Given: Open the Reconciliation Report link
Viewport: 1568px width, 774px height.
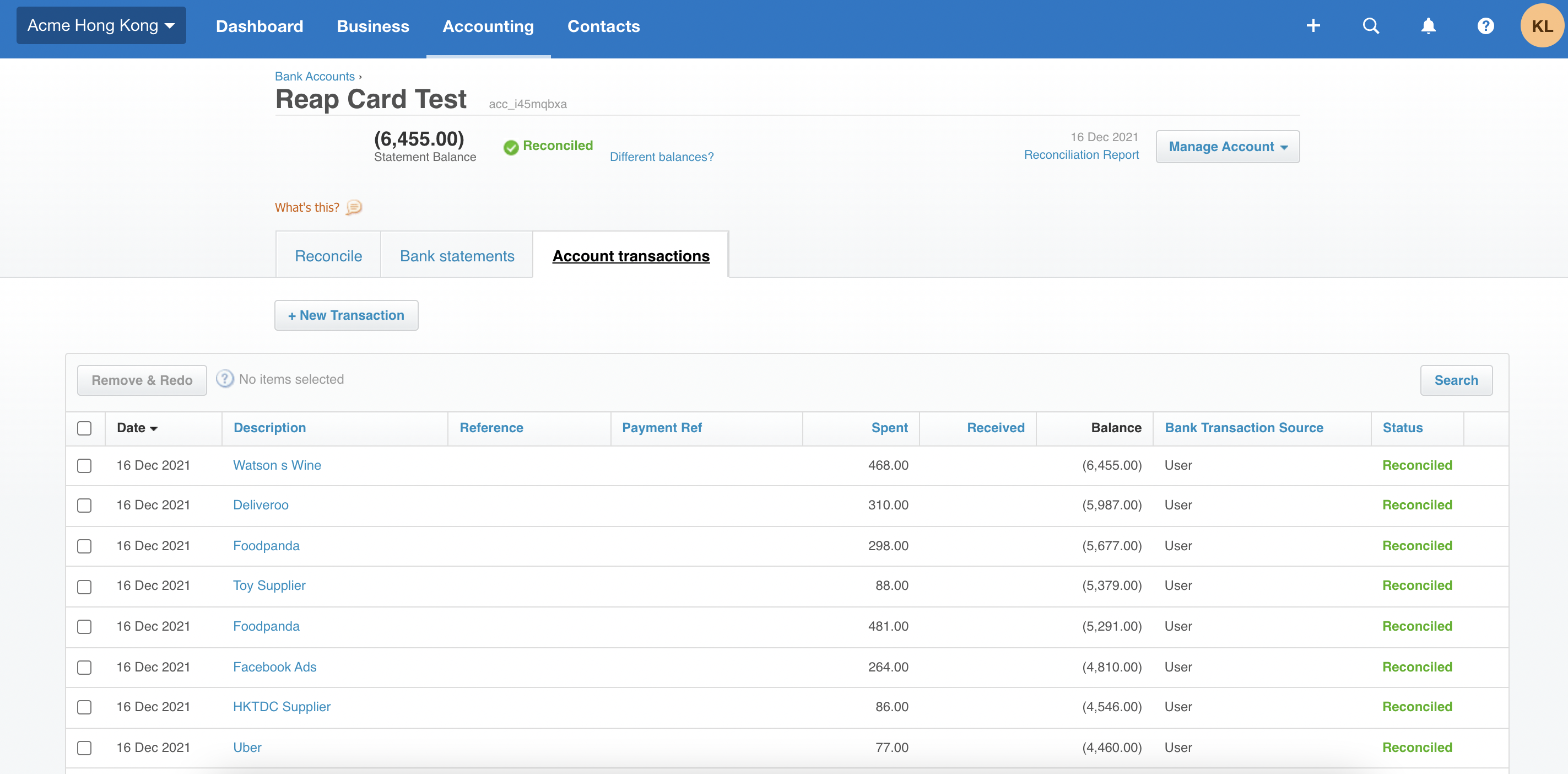Looking at the screenshot, I should [1080, 155].
